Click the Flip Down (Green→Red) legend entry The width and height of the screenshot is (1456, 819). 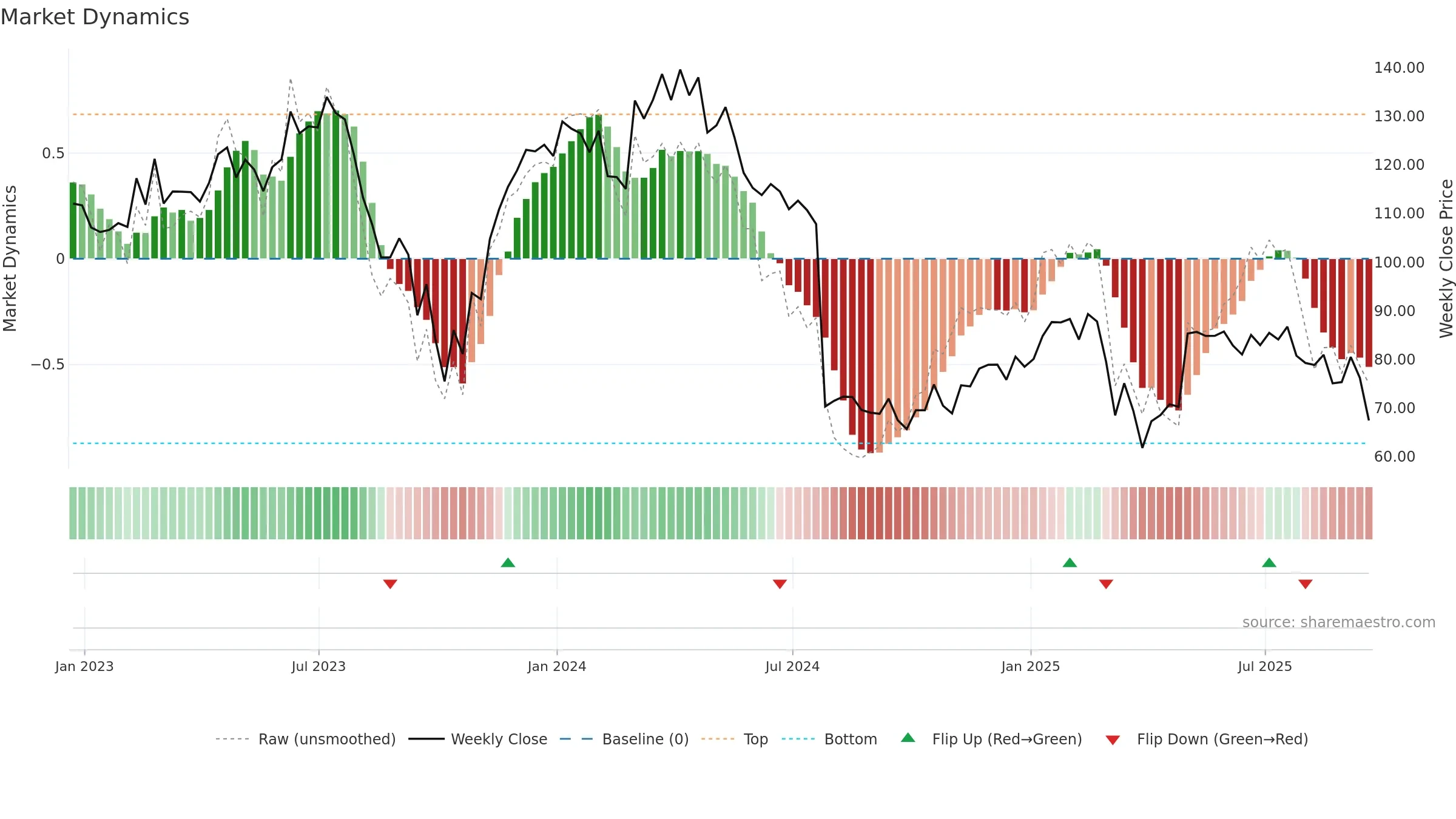point(1207,739)
